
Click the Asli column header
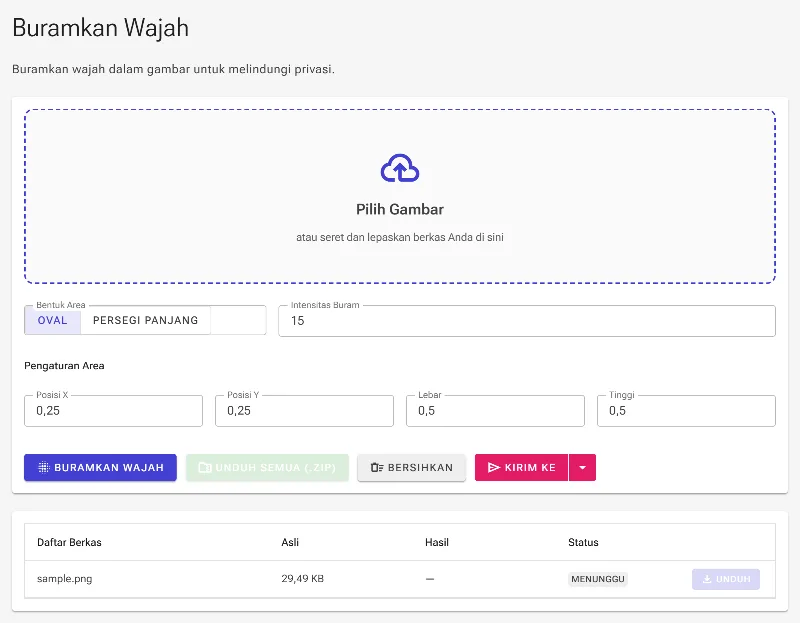coord(290,542)
